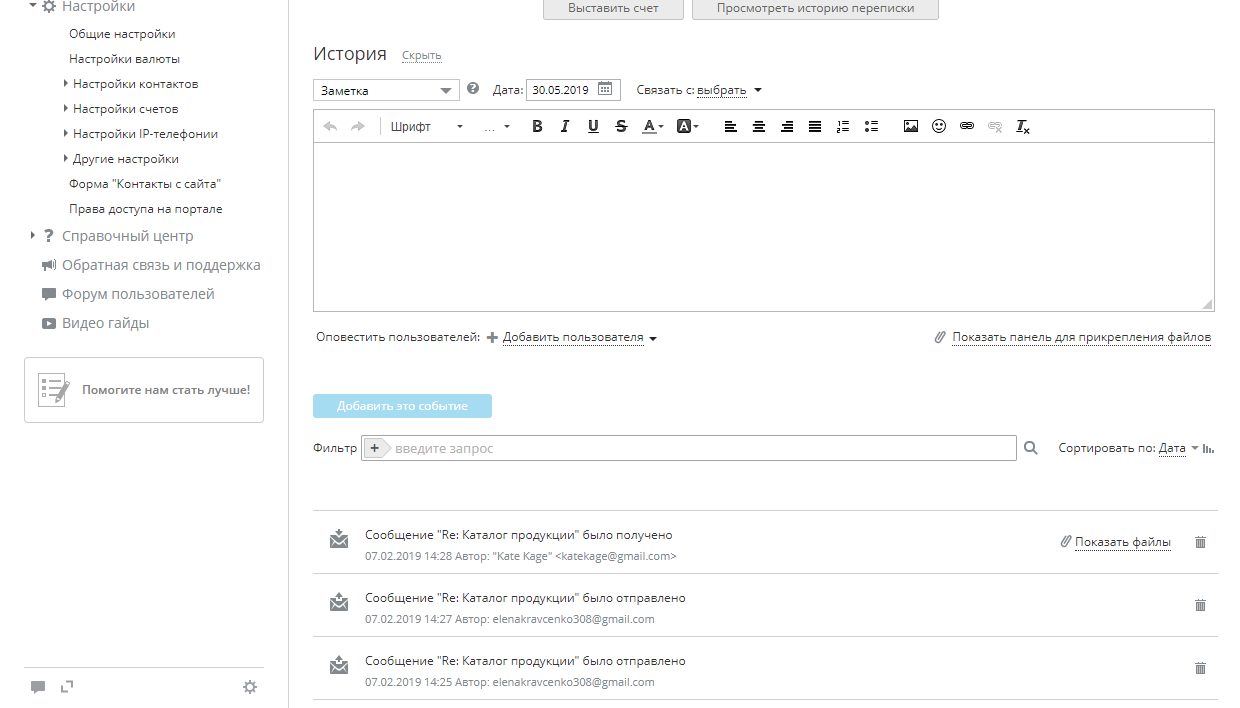Image resolution: width=1240 pixels, height=708 pixels.
Task: Click the Выставить счет button
Action: [613, 8]
